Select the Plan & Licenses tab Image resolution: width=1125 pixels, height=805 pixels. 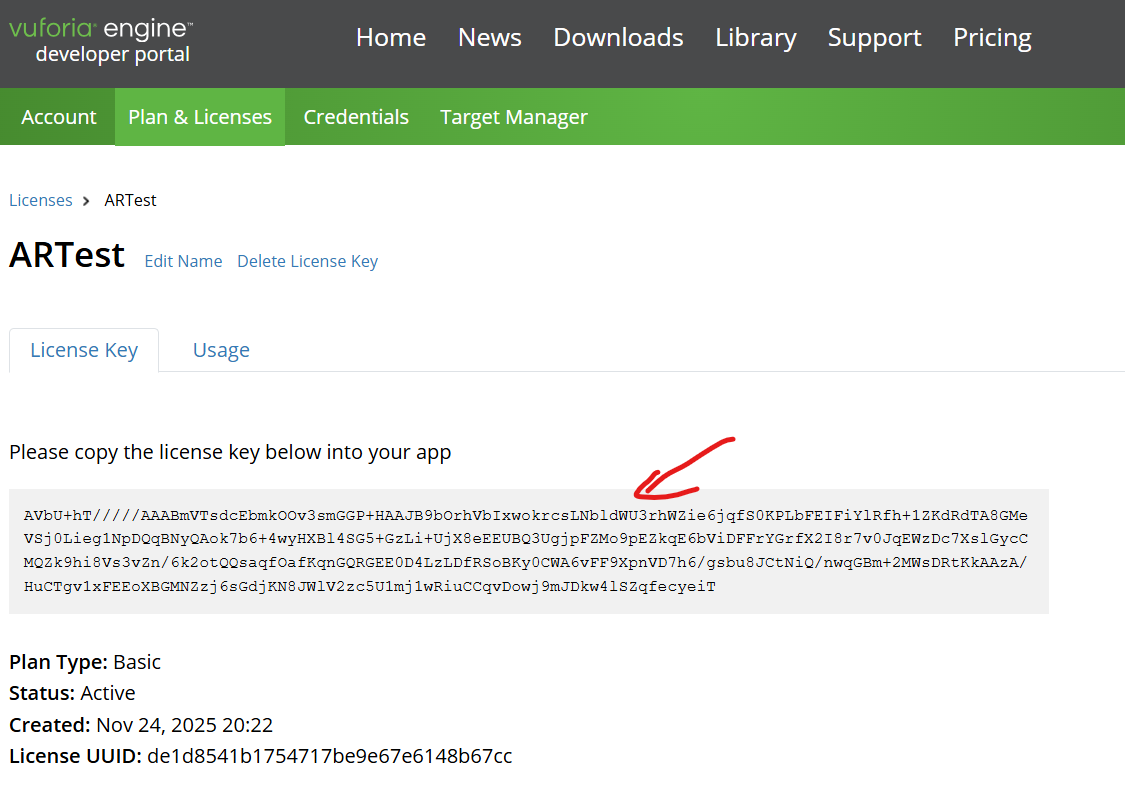click(x=199, y=117)
